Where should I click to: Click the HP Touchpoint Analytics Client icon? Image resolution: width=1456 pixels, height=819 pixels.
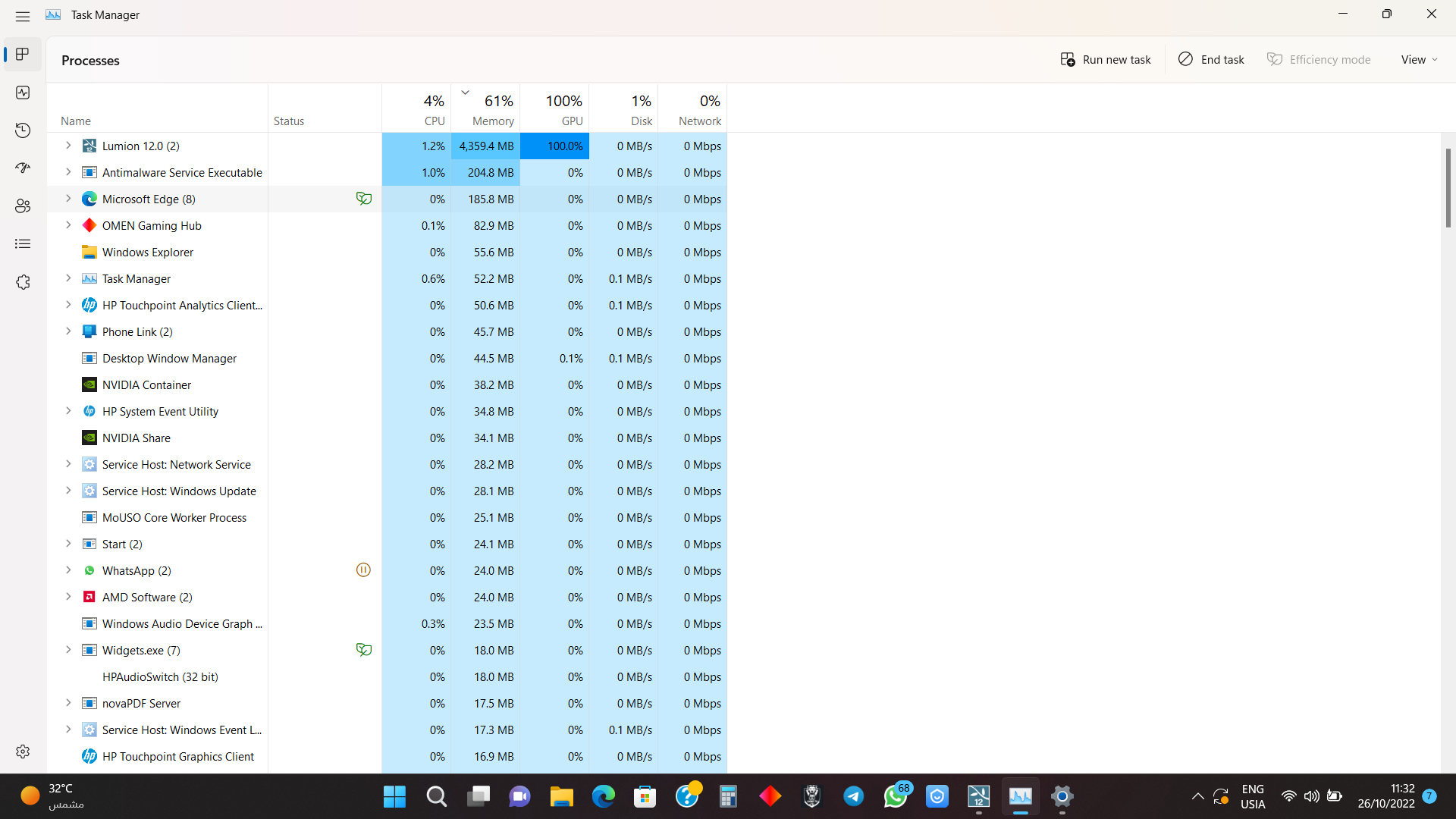[89, 305]
